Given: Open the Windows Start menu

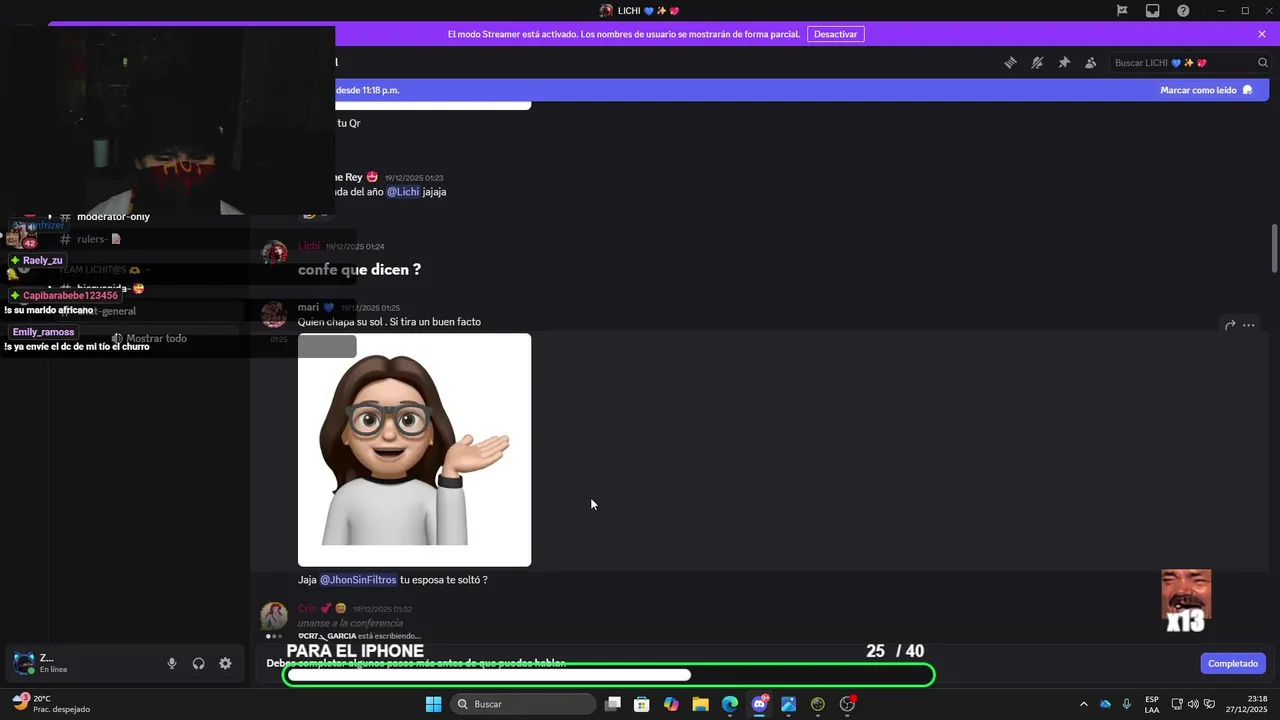Looking at the screenshot, I should click(433, 704).
